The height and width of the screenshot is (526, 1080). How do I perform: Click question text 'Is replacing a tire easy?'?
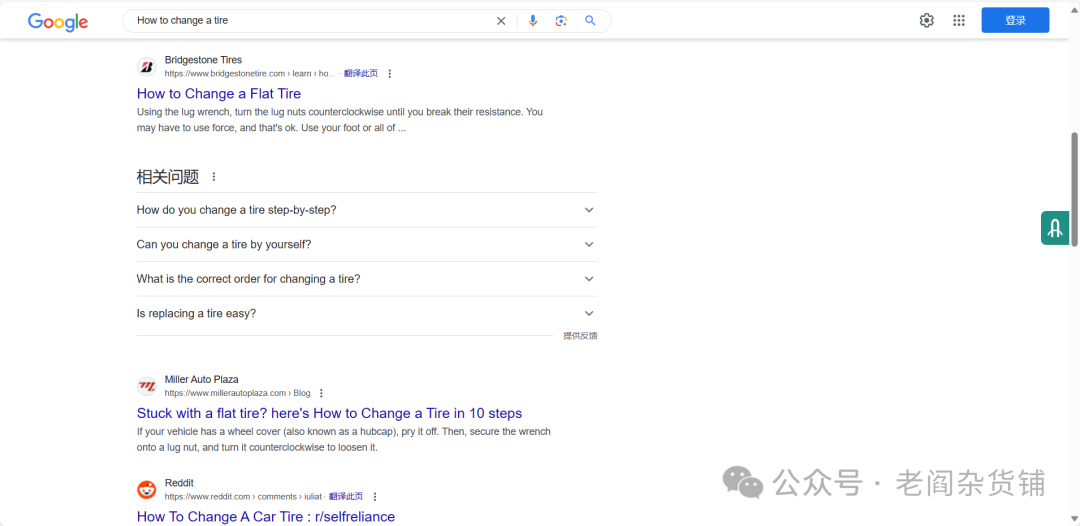196,313
